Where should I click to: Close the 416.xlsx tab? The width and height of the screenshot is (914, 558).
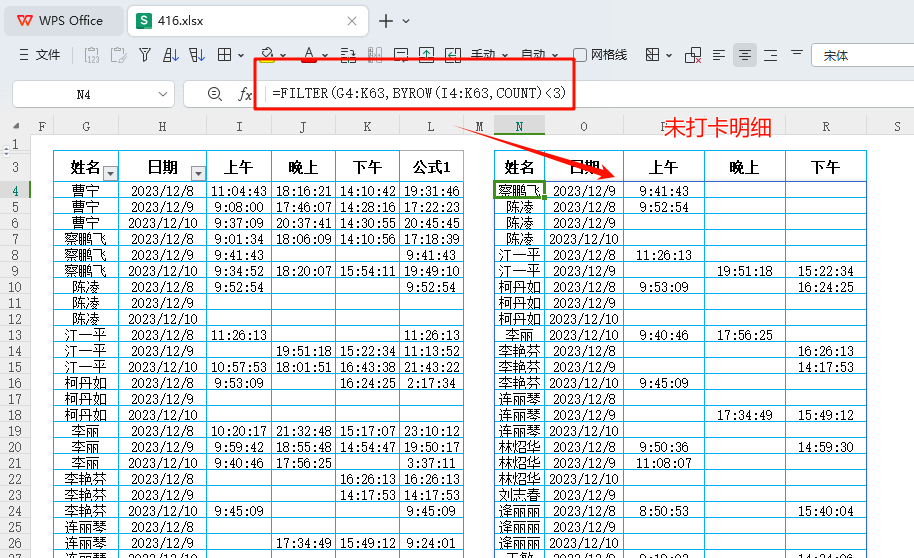[x=351, y=21]
